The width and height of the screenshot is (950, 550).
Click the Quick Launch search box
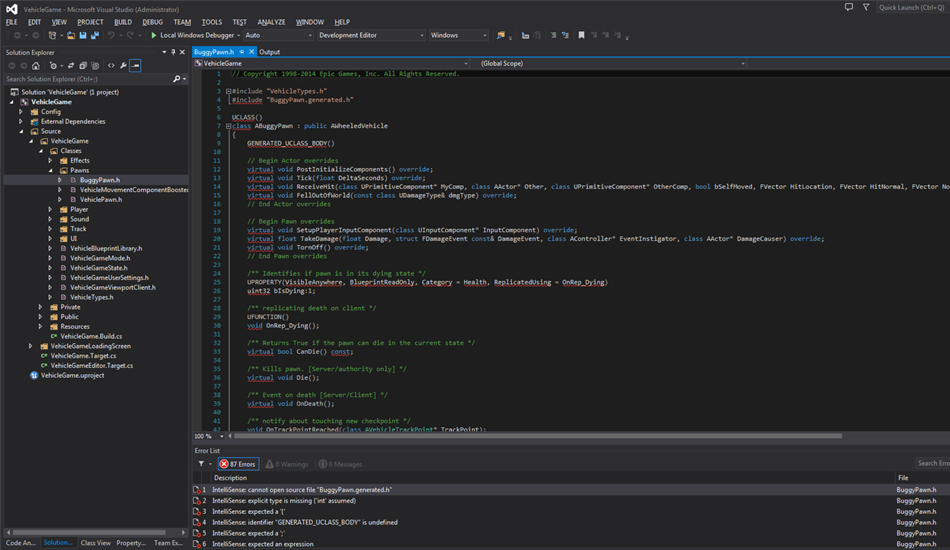click(912, 7)
